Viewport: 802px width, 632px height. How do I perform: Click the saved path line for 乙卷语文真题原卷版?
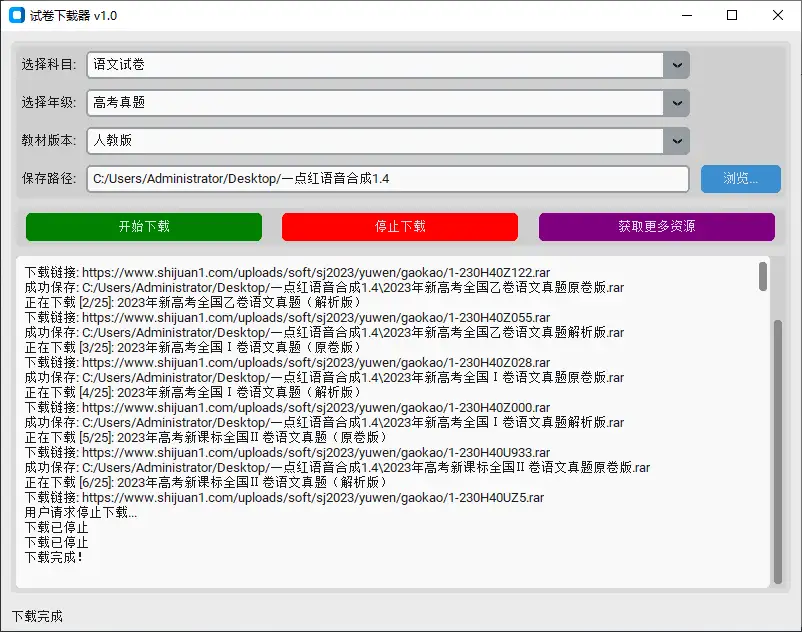[x=320, y=286]
